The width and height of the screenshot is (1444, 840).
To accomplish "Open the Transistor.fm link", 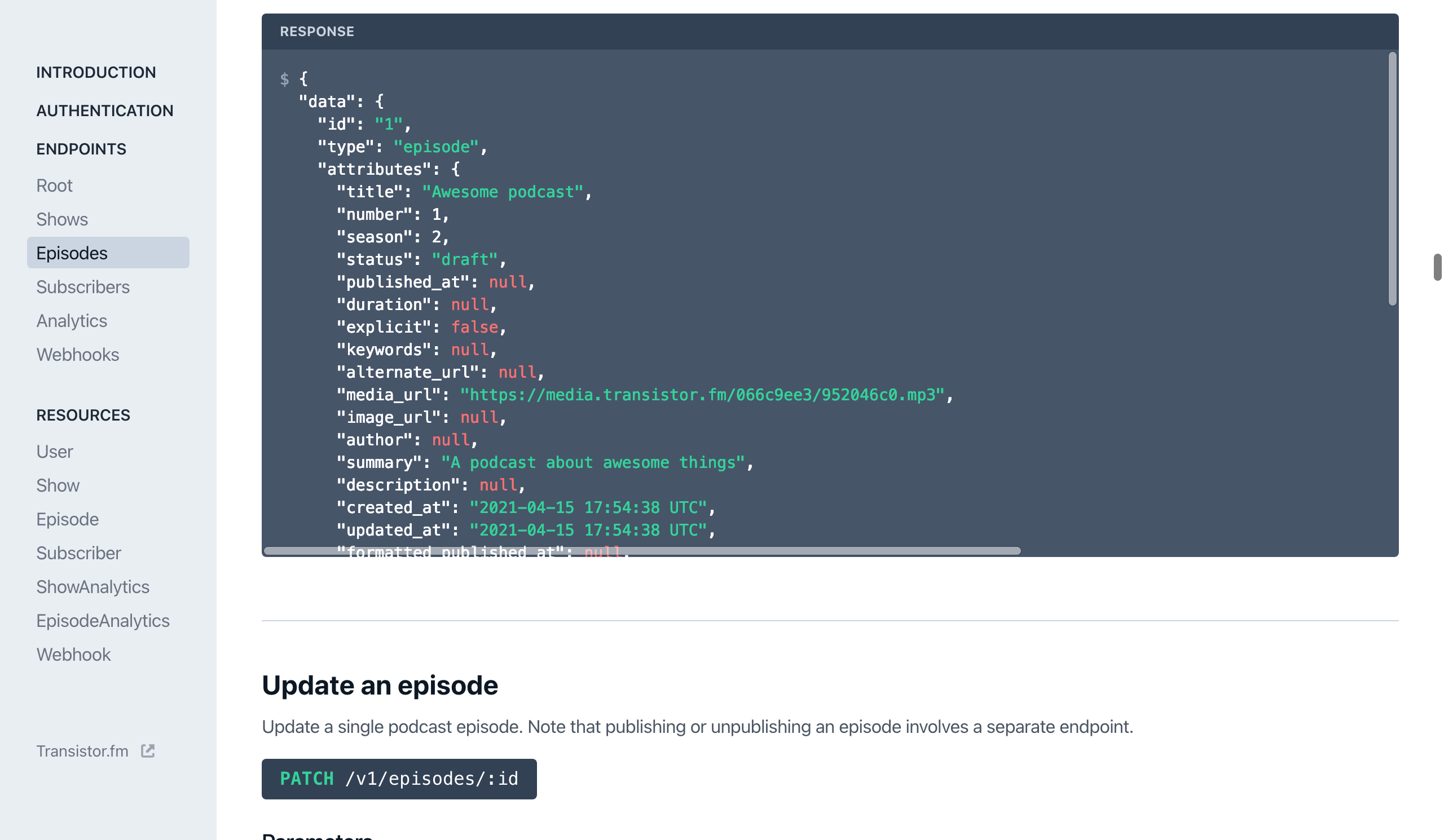I will pyautogui.click(x=82, y=751).
